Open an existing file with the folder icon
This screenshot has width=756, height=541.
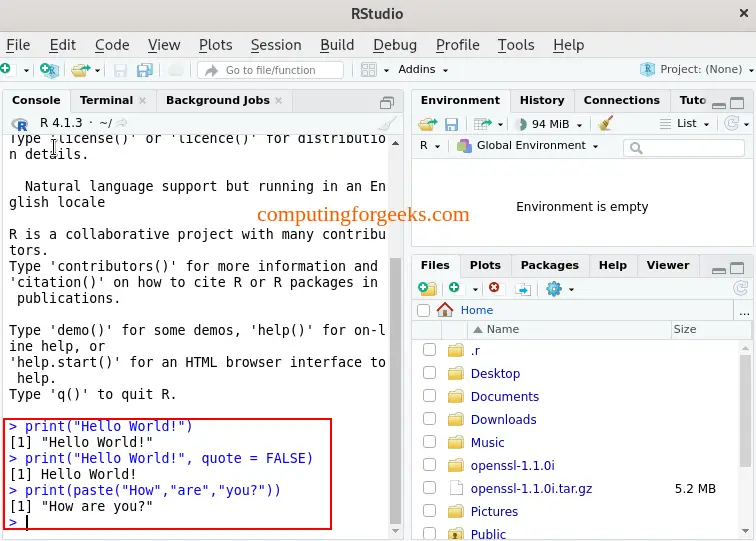point(81,70)
